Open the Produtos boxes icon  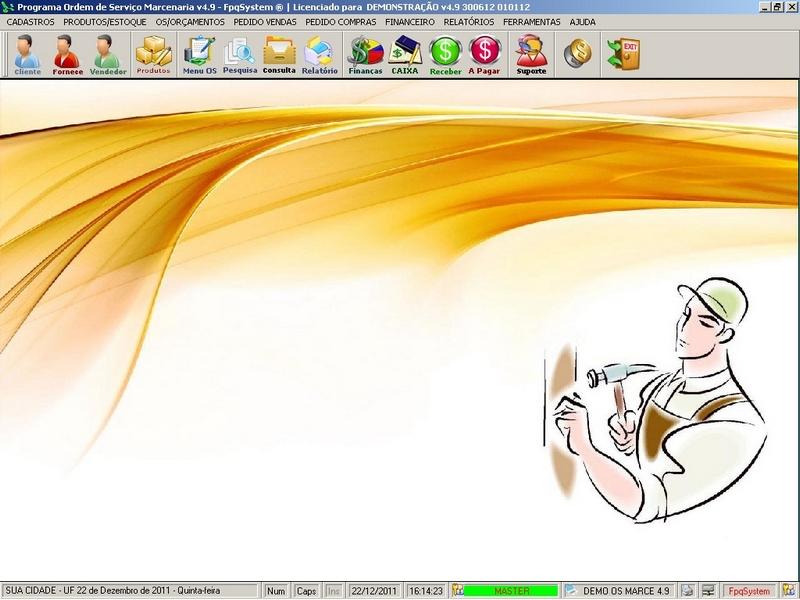point(153,54)
